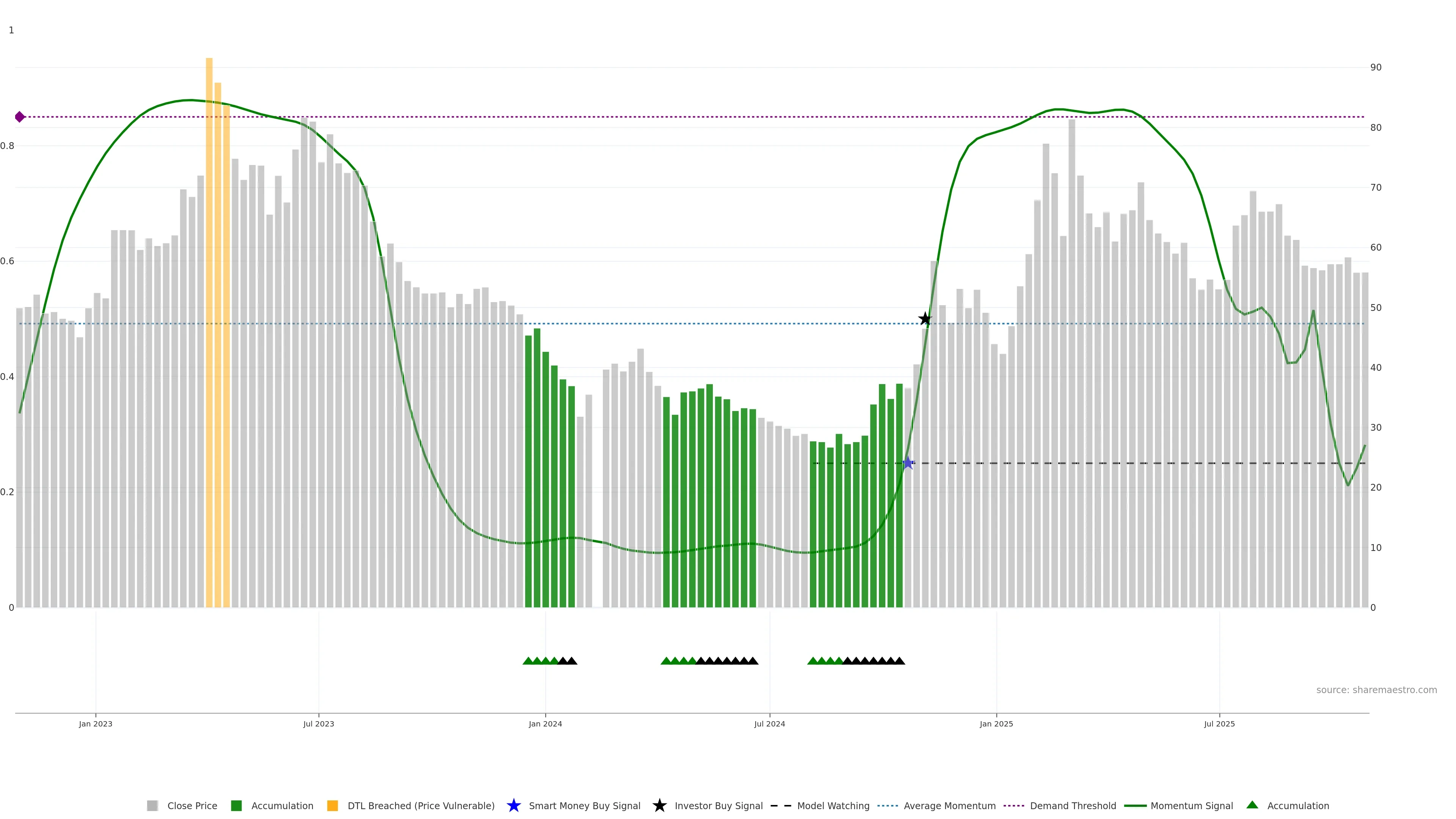The height and width of the screenshot is (819, 1456).
Task: Click the Jan 2025 axis label
Action: point(996,723)
